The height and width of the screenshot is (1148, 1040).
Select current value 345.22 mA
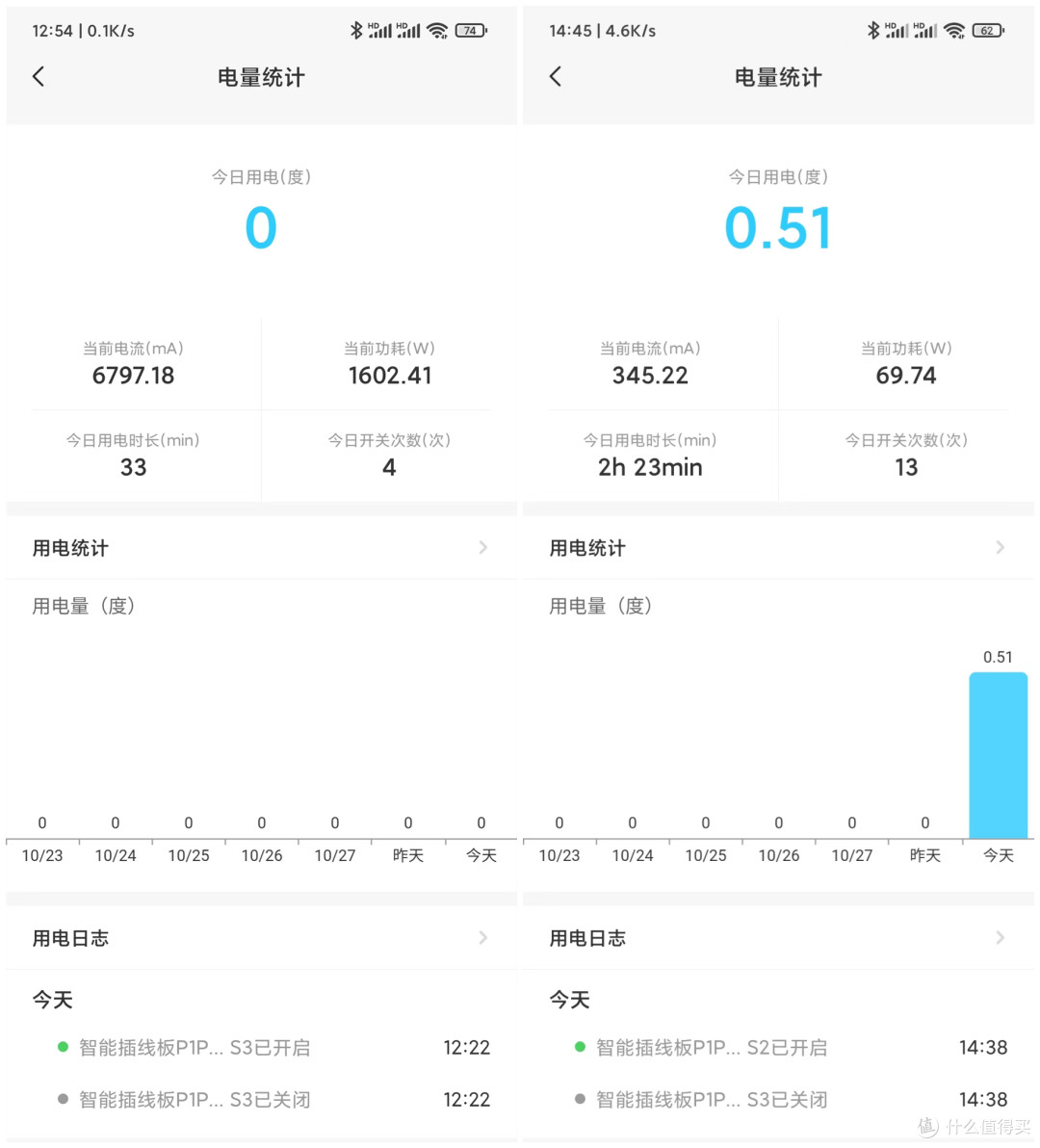click(650, 376)
